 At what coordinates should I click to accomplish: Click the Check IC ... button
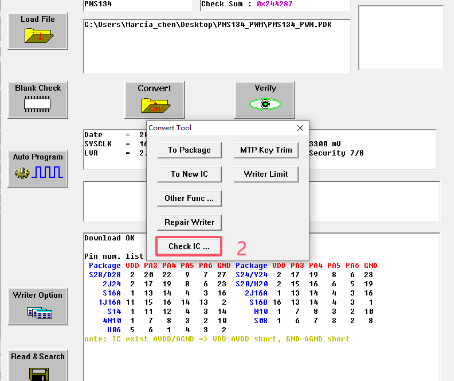click(189, 246)
